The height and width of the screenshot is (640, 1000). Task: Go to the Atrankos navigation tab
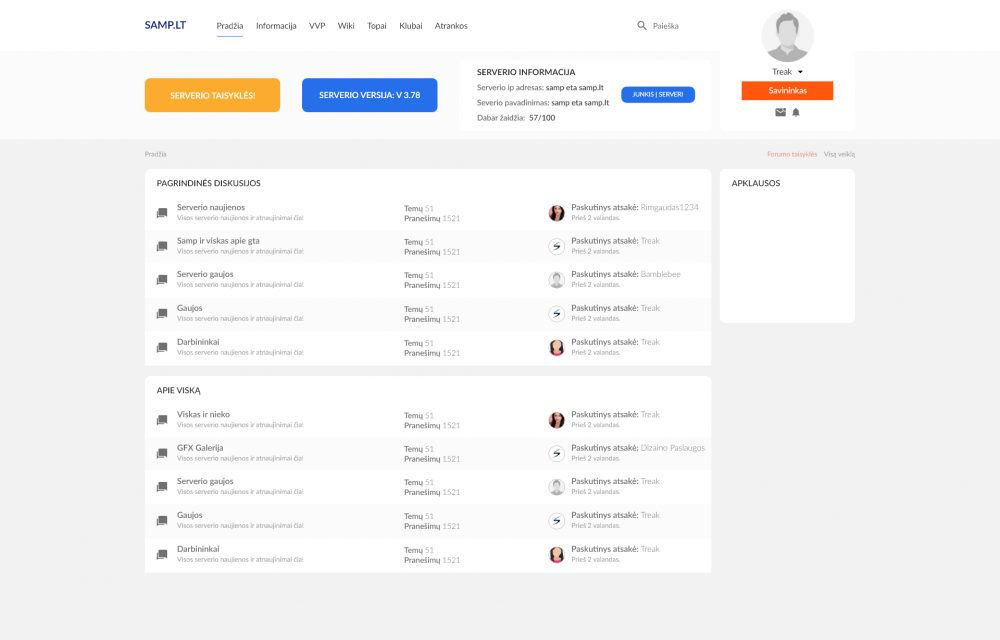click(x=451, y=26)
